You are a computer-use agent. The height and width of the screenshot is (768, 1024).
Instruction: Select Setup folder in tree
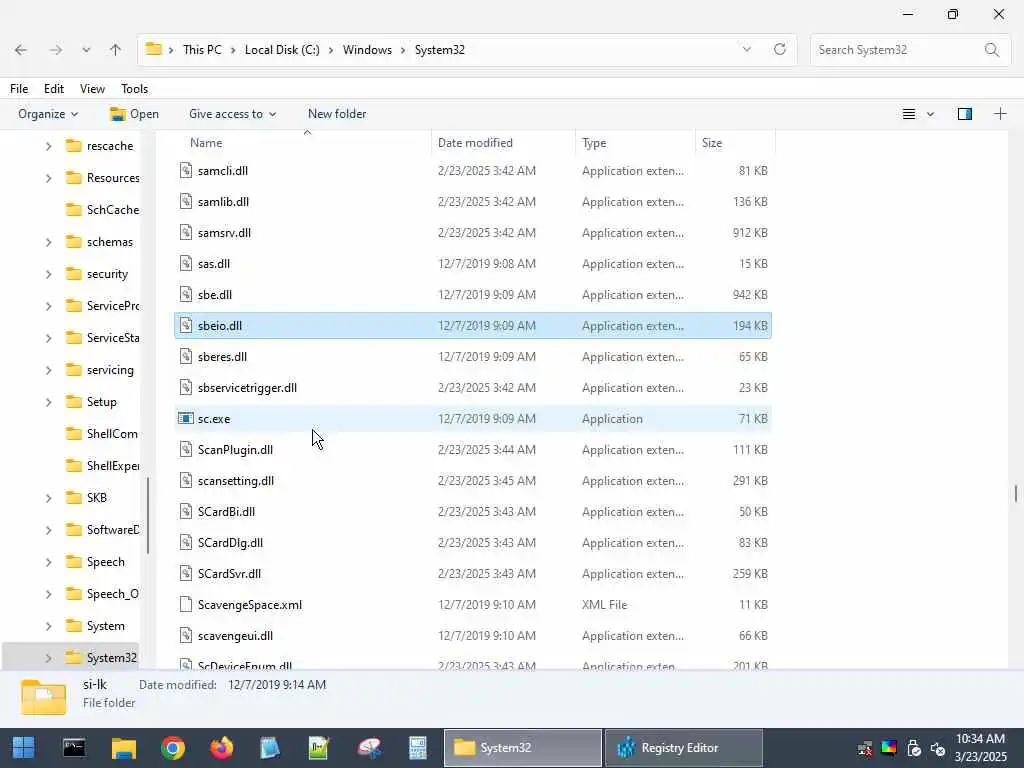[x=91, y=402]
